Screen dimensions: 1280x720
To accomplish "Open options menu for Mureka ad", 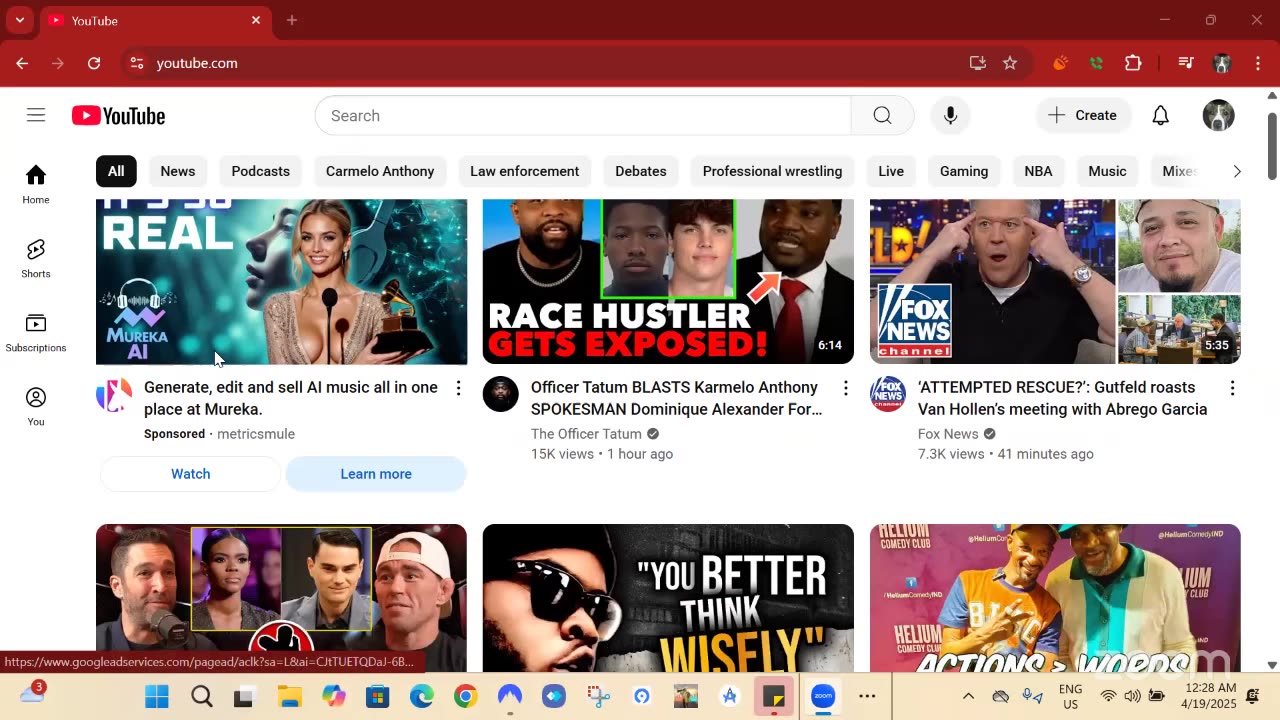I will click(x=458, y=388).
